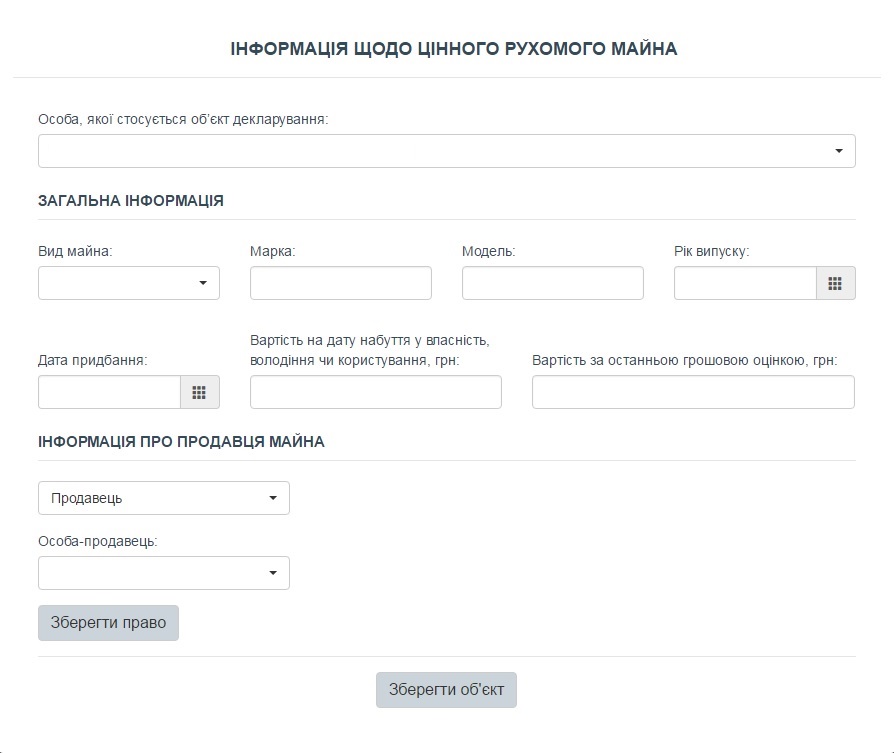Click the Дата придбання date field
Image resolution: width=894 pixels, height=753 pixels.
tap(109, 392)
